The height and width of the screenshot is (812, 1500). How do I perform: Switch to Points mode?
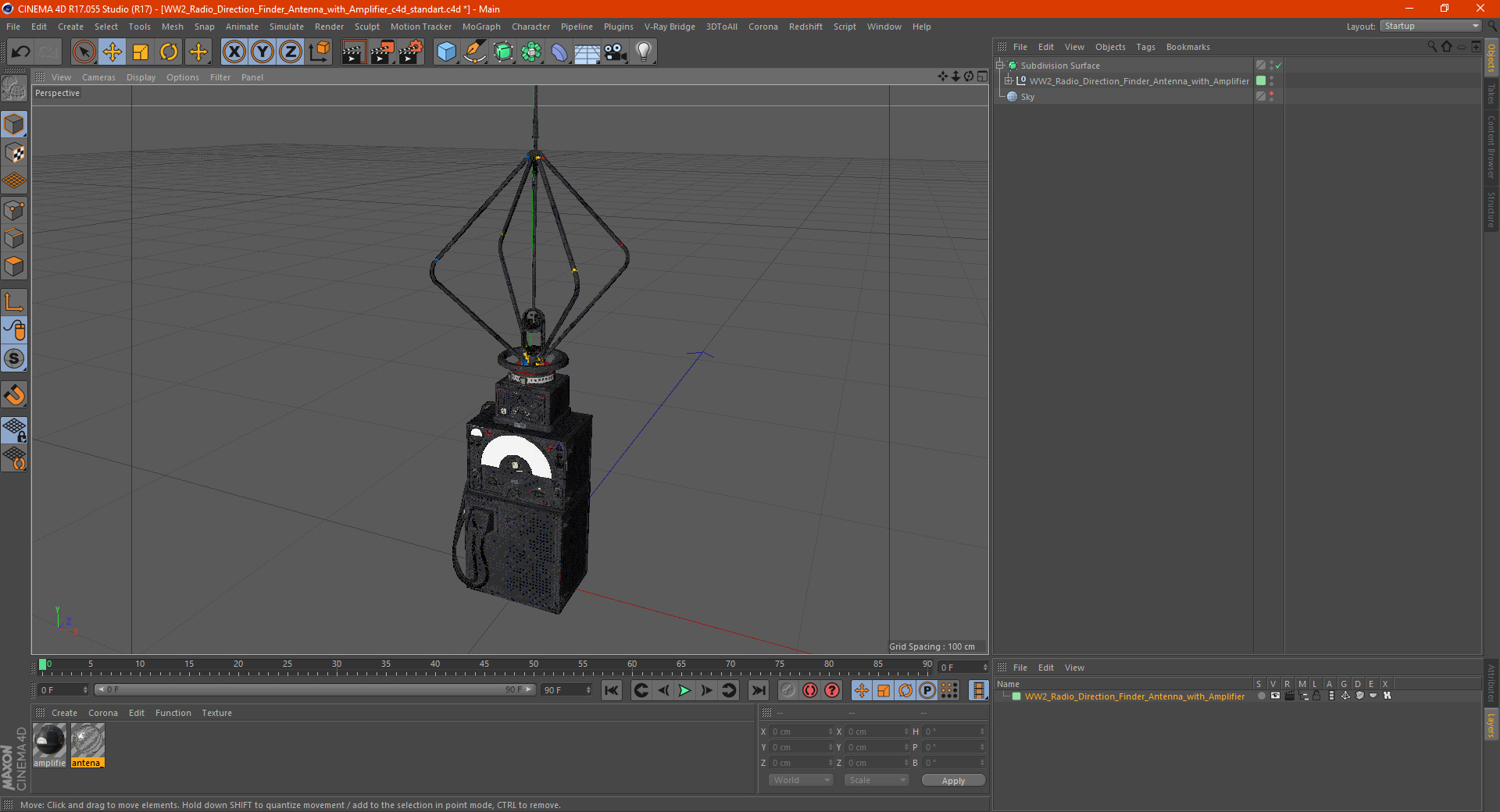14,210
